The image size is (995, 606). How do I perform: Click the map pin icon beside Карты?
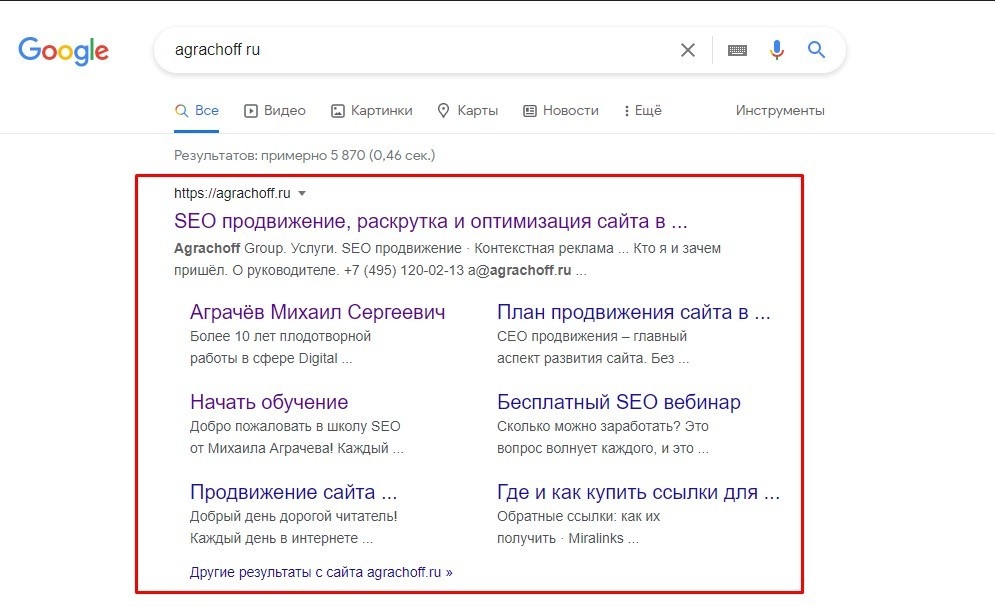coord(443,110)
